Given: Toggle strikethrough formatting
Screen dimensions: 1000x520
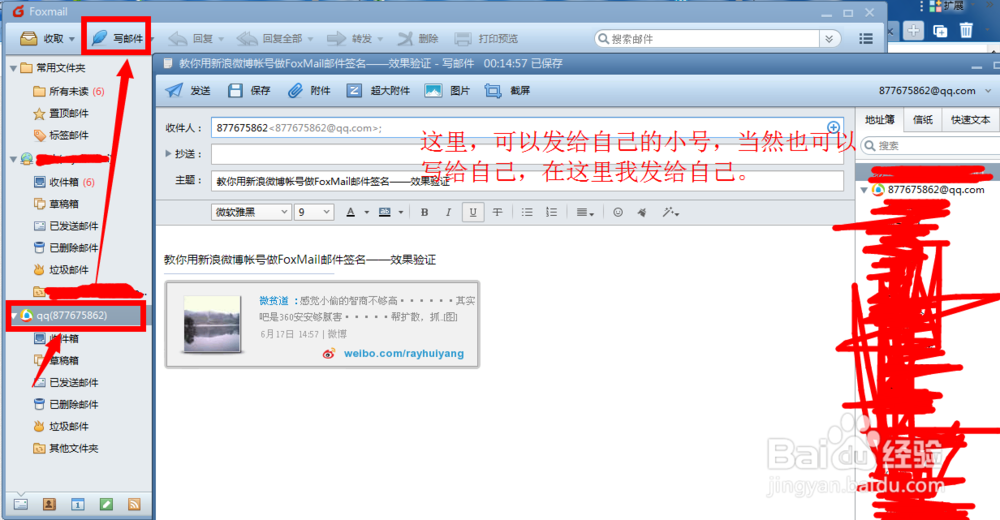Looking at the screenshot, I should click(497, 212).
